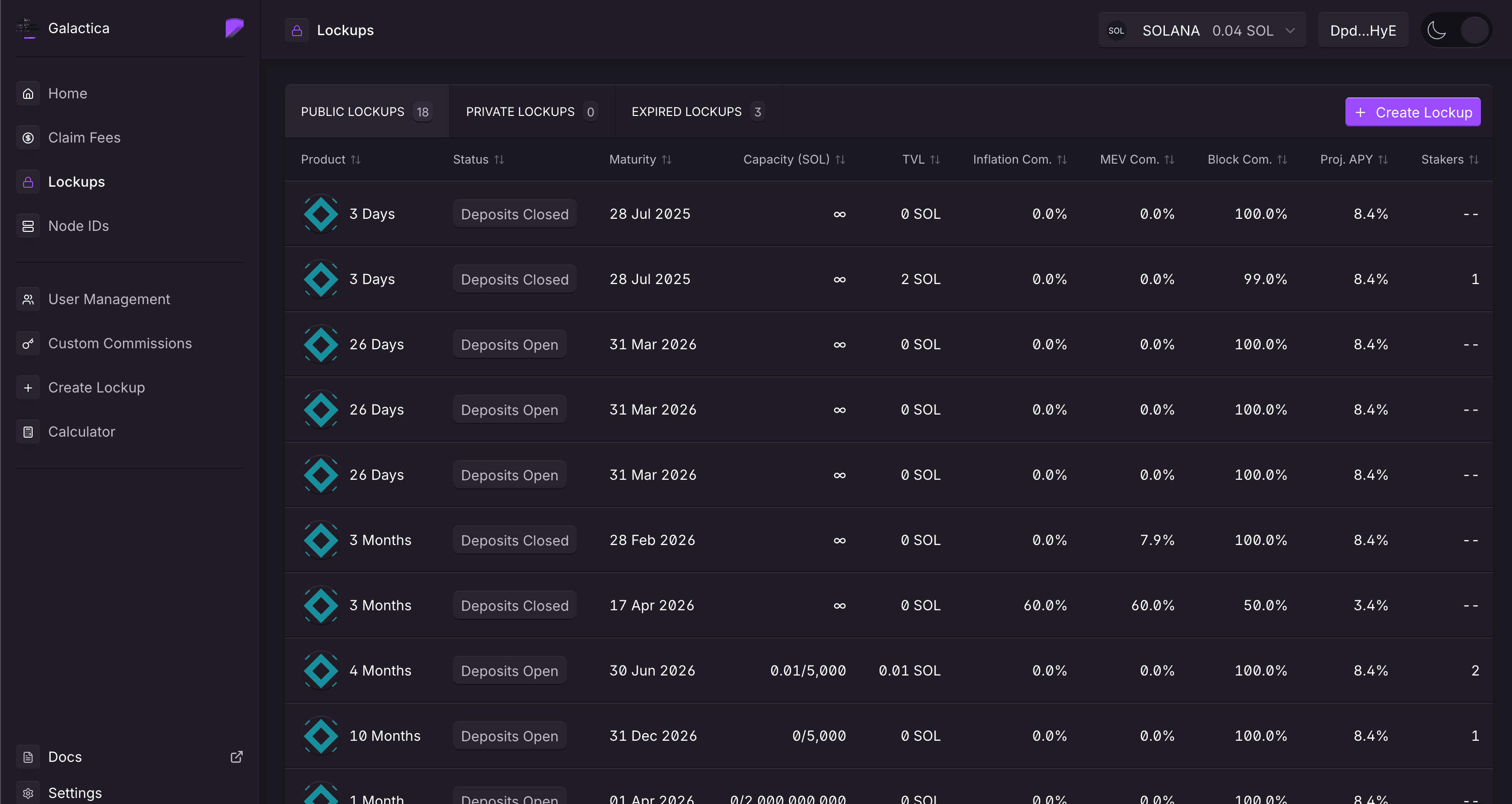Click the purple Create Lockup button

click(1412, 112)
